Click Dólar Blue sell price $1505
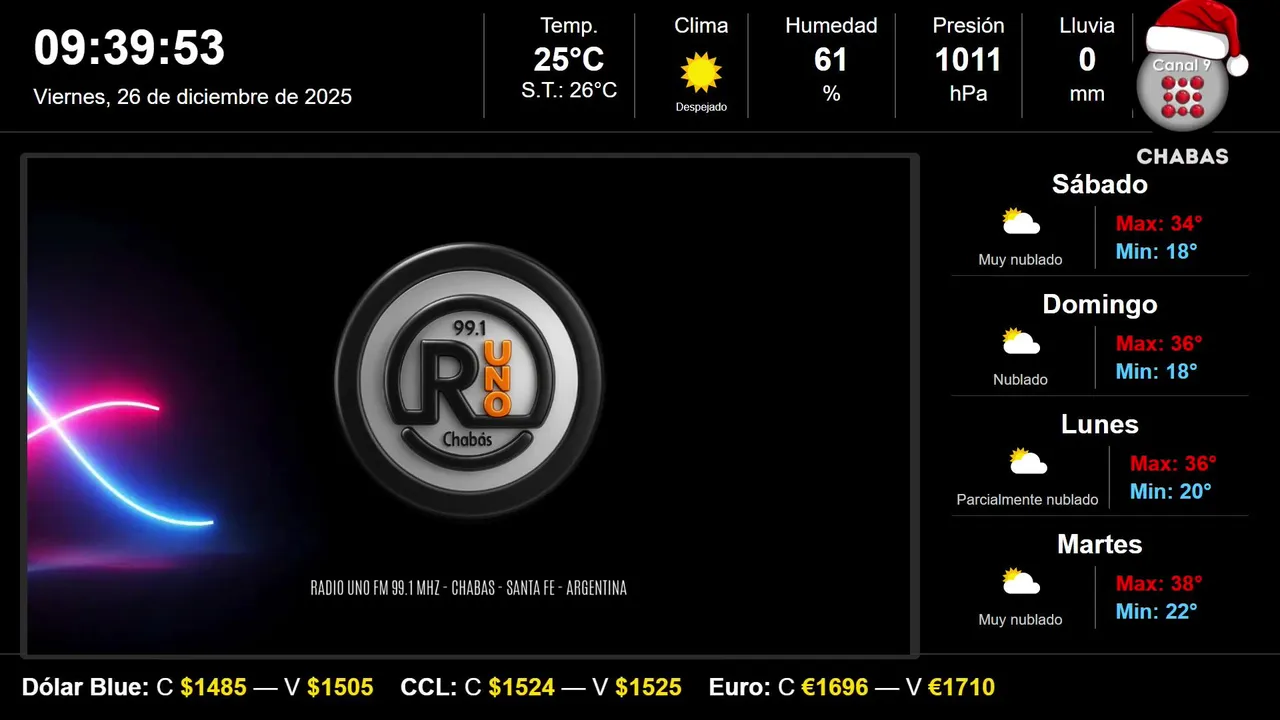The height and width of the screenshot is (720, 1280). 340,687
